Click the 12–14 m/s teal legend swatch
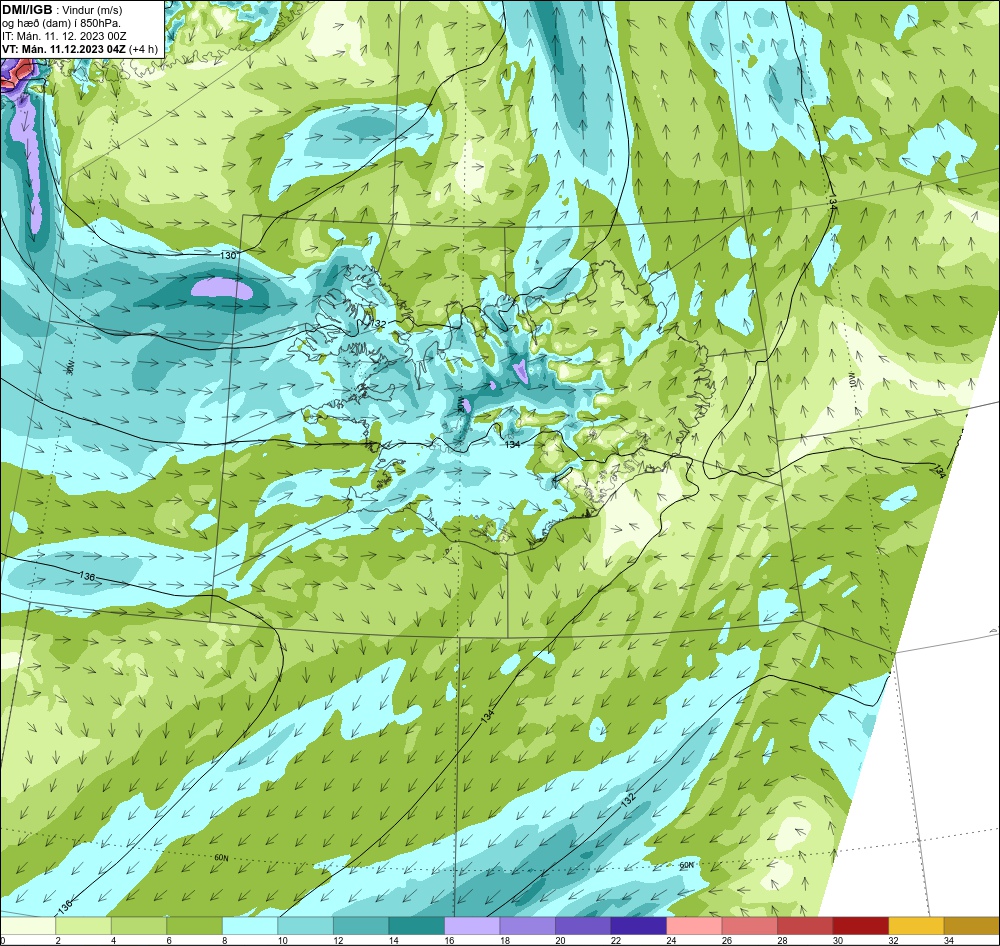 click(361, 926)
